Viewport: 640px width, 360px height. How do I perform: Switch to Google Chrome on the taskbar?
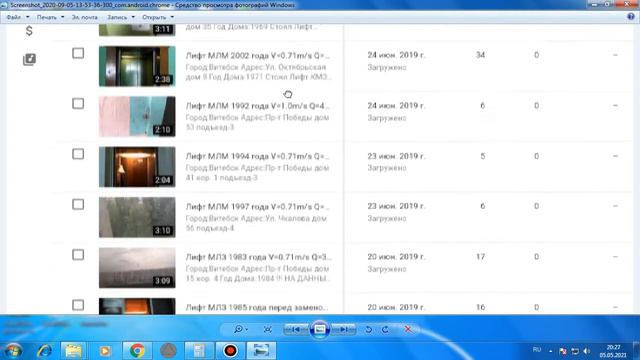pyautogui.click(x=137, y=351)
